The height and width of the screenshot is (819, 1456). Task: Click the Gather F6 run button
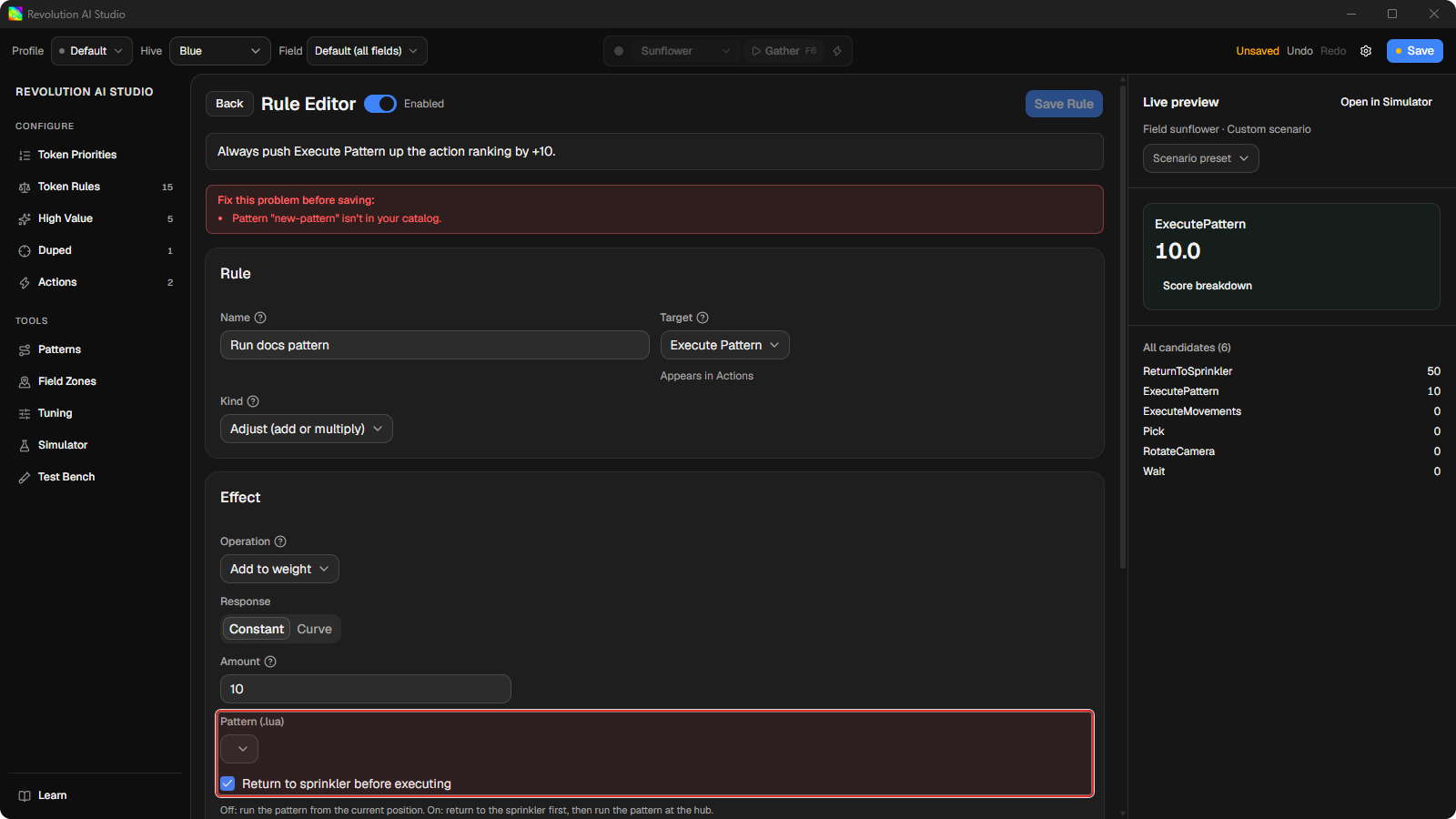coord(784,51)
